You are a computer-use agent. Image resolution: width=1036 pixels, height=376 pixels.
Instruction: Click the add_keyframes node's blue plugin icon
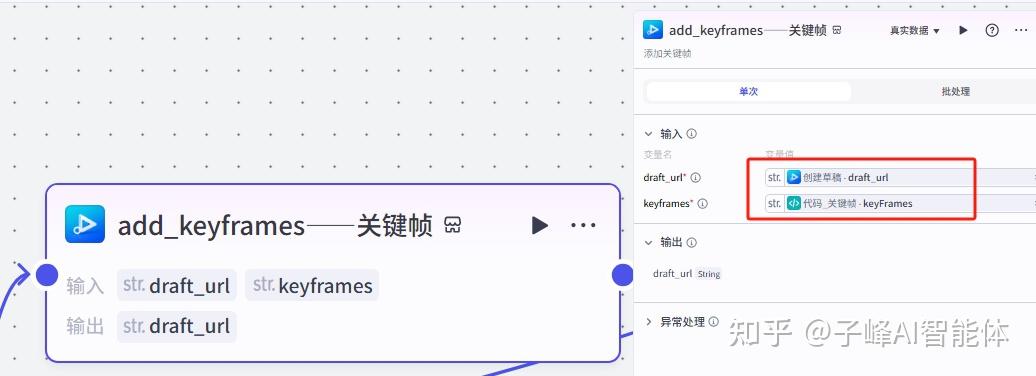click(x=85, y=224)
